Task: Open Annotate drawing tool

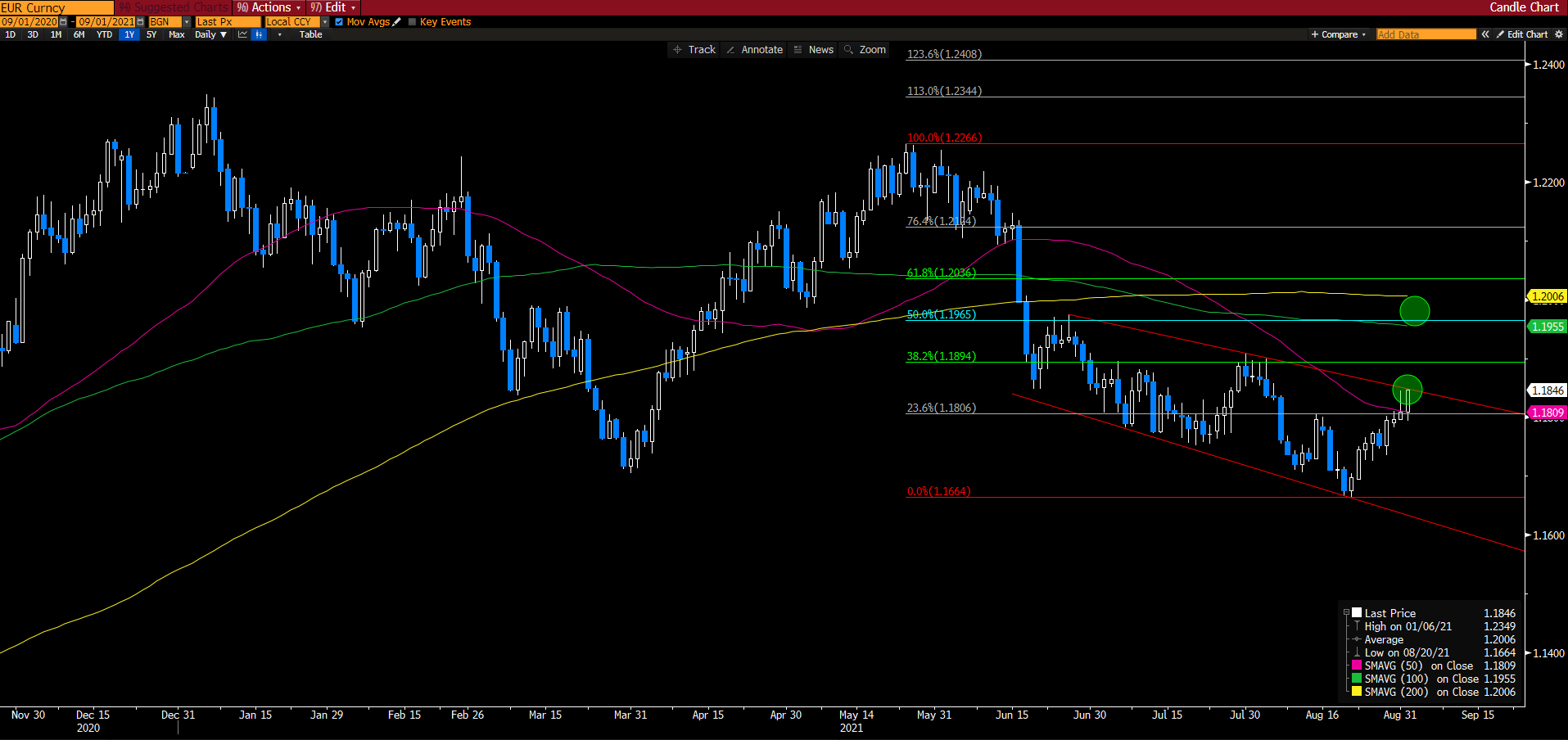Action: 755,50
